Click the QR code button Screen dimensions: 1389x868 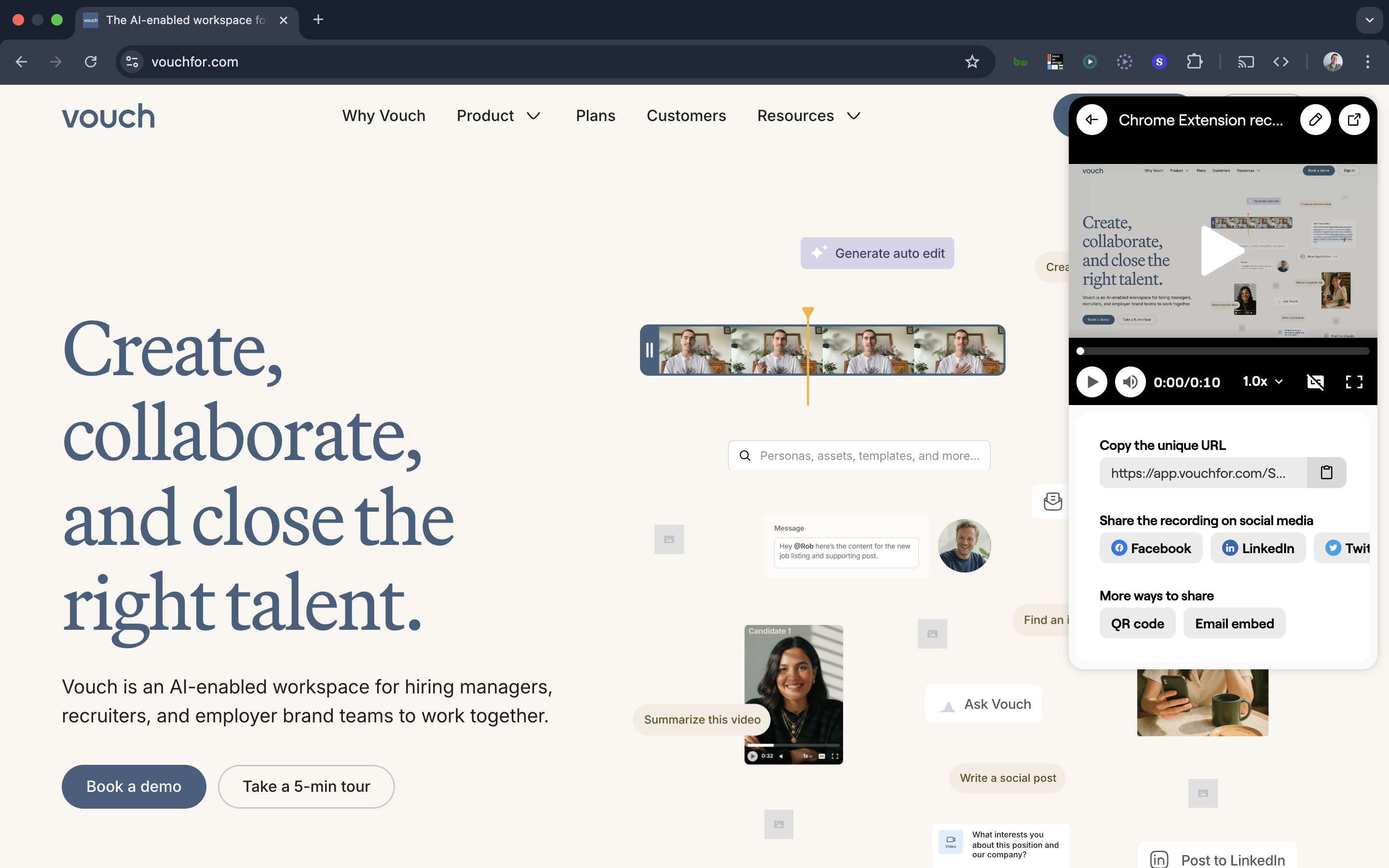point(1137,624)
